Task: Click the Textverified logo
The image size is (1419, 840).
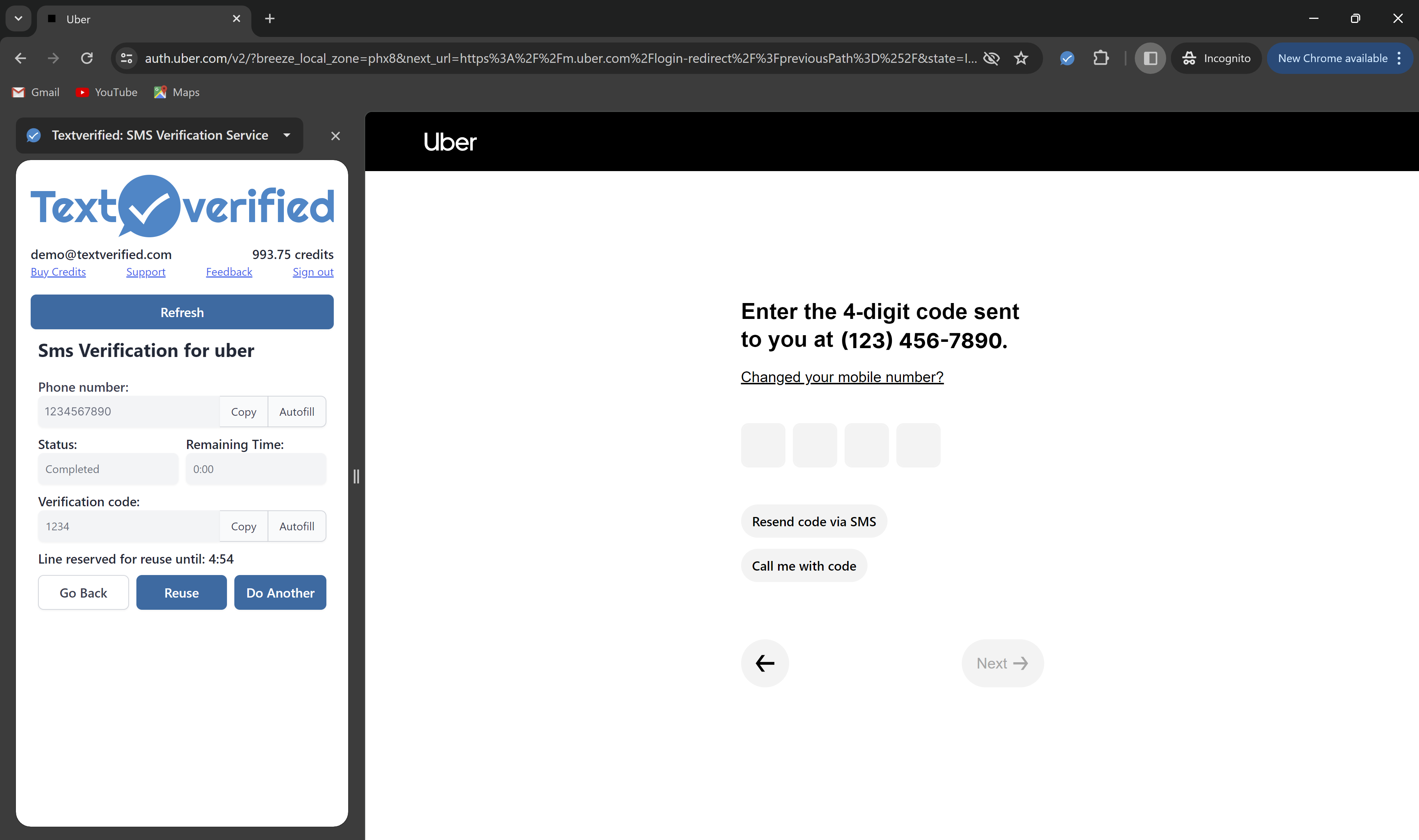Action: 182,206
